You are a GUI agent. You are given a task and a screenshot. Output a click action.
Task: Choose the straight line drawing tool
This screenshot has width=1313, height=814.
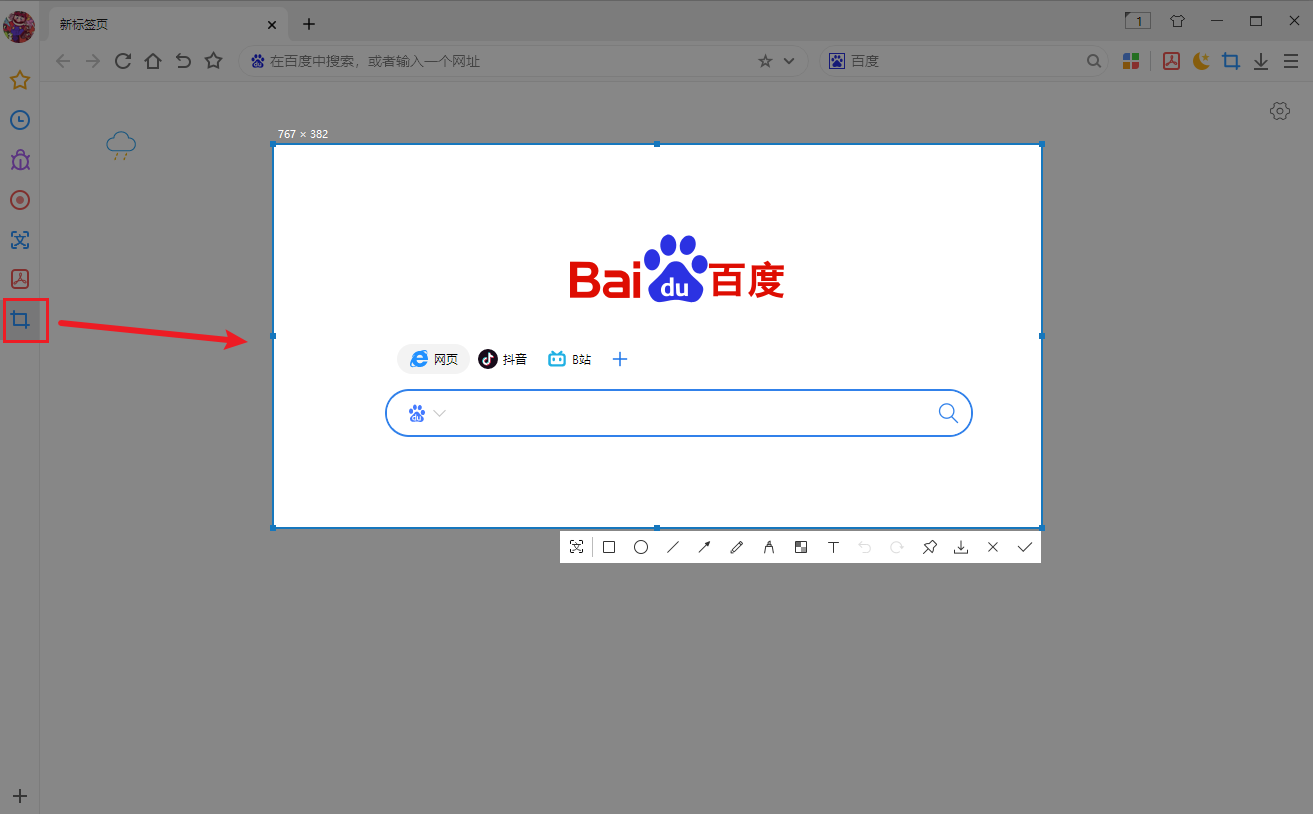pos(673,547)
